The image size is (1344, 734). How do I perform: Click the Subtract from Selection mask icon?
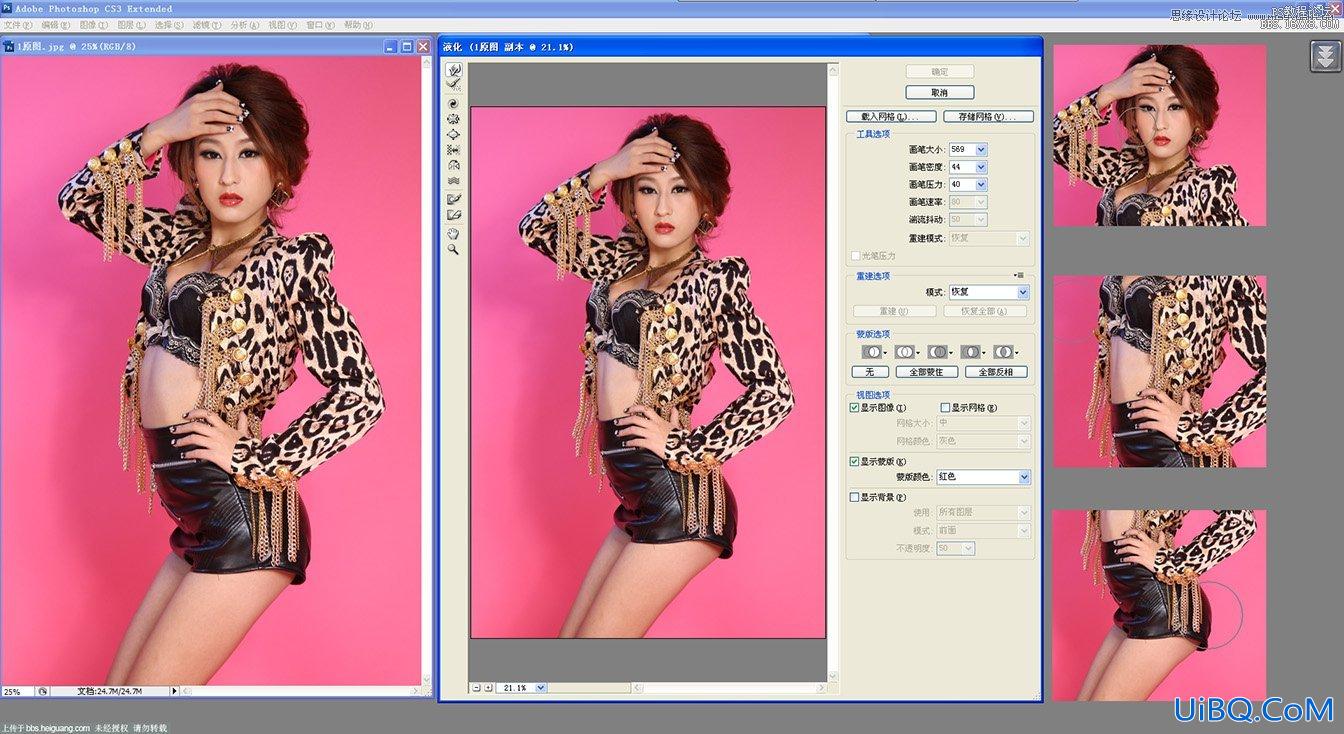[x=940, y=352]
